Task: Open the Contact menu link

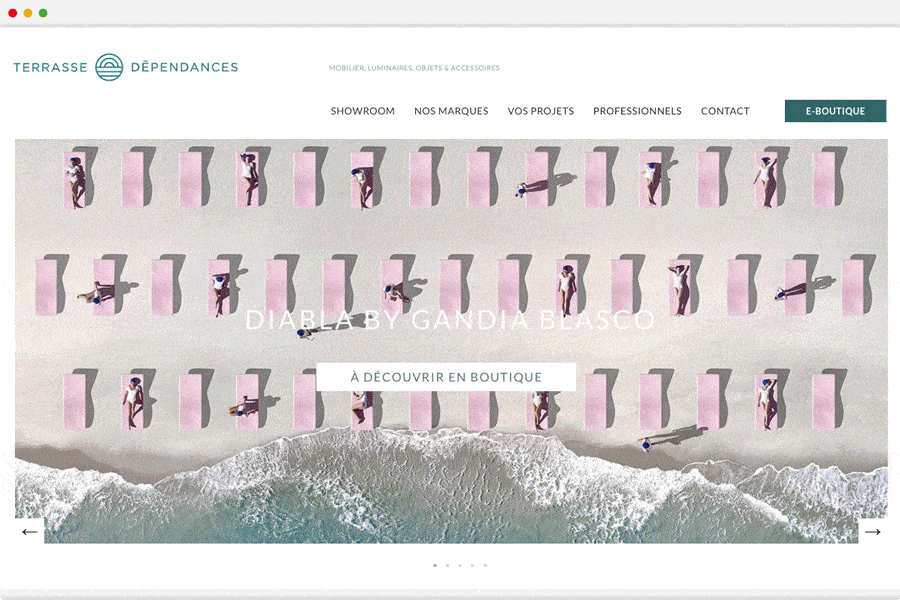Action: point(725,111)
